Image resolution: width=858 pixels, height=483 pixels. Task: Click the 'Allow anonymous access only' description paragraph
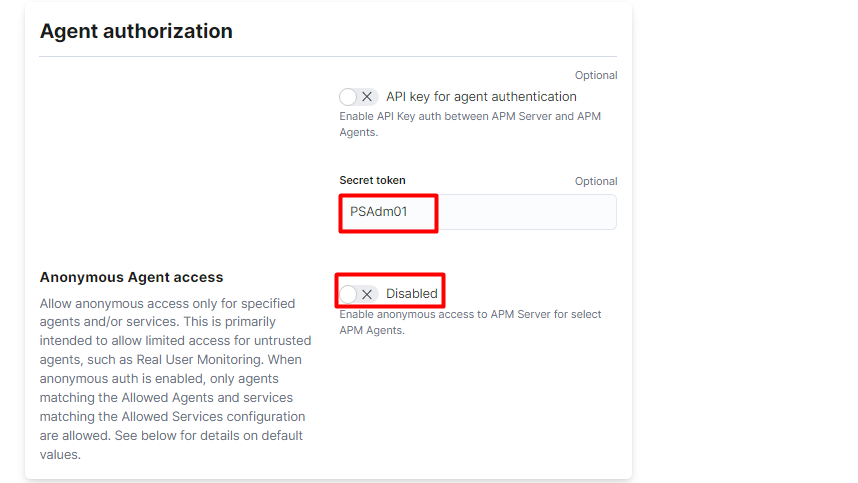point(175,379)
